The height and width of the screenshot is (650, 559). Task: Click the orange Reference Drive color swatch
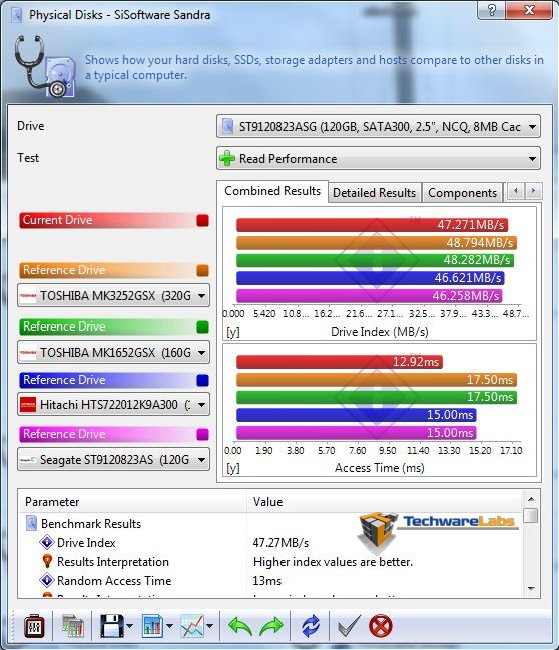(202, 271)
